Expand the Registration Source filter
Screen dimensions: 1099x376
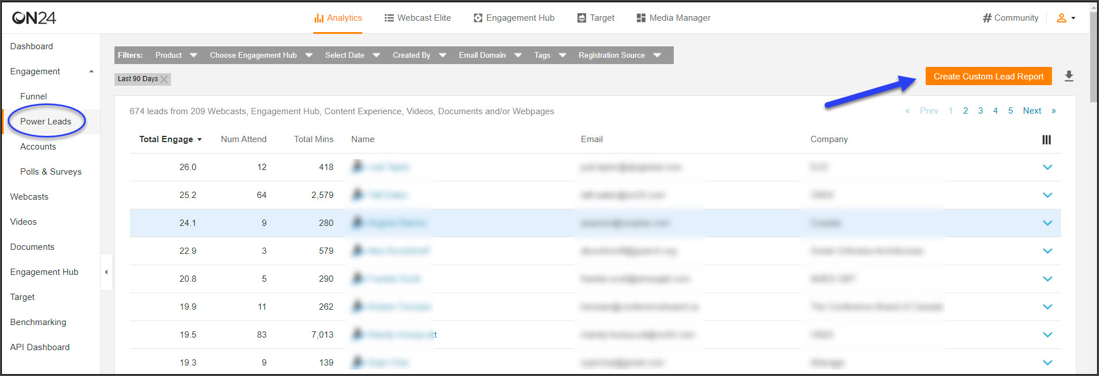coord(620,55)
